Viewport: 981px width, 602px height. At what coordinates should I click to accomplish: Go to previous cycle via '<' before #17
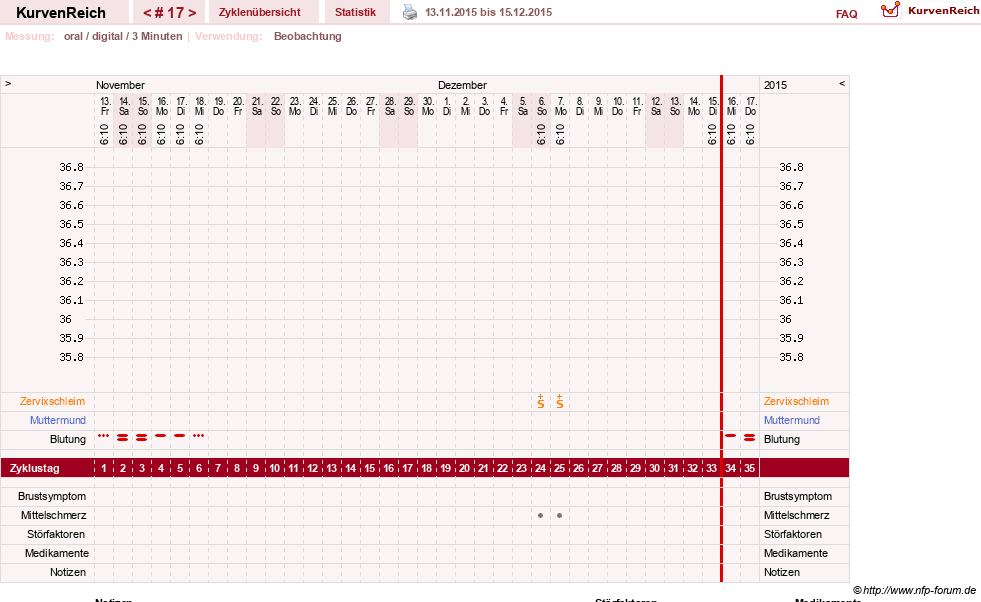(147, 13)
